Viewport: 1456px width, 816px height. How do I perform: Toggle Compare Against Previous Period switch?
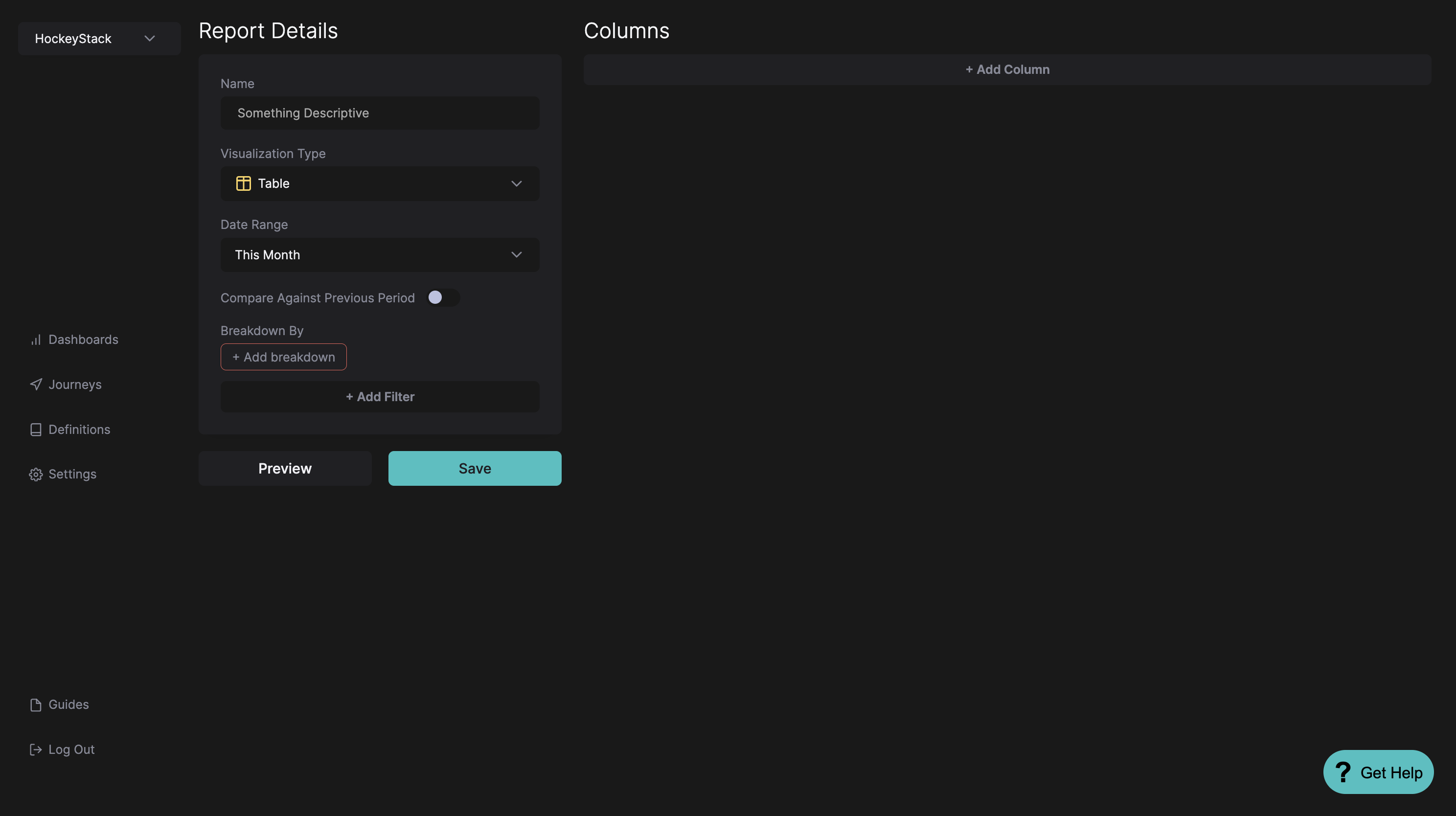[443, 298]
